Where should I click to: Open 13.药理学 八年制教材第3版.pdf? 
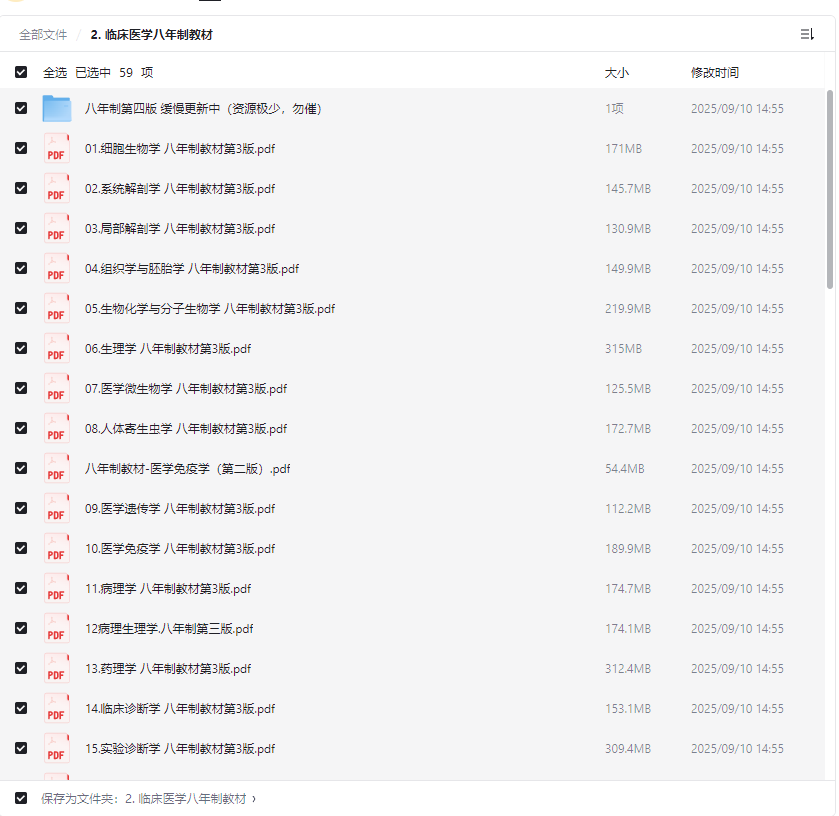[167, 669]
